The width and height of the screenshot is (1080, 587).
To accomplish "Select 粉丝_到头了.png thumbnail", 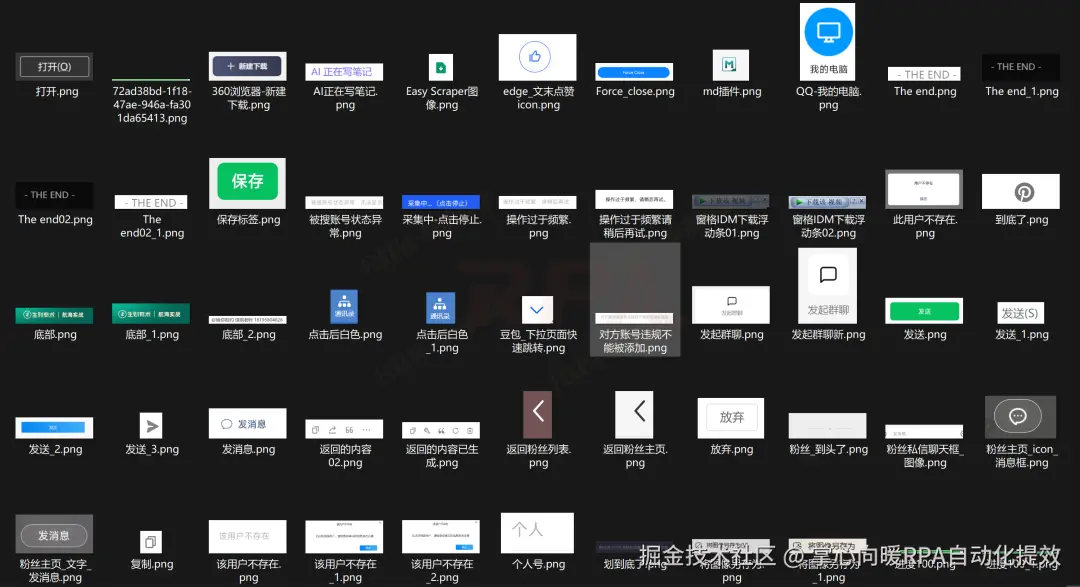I will tap(827, 426).
